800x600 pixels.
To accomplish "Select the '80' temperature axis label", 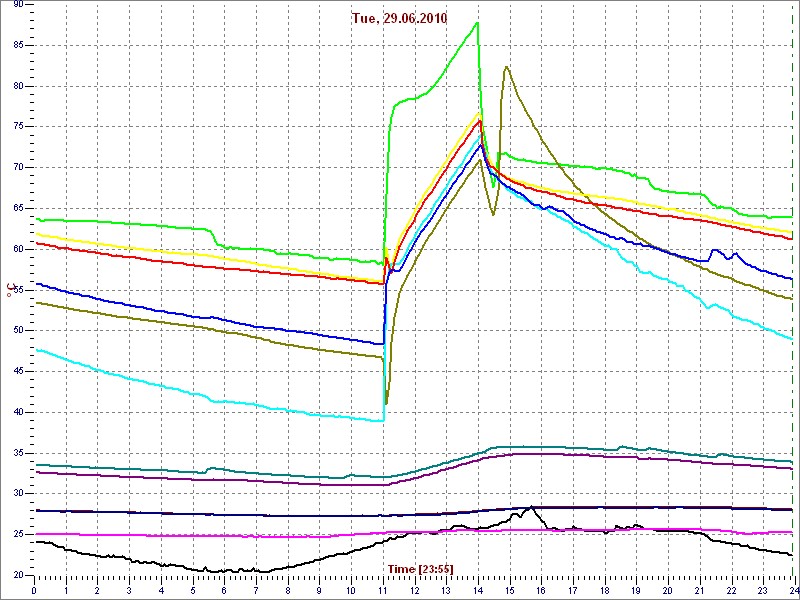I will pos(19,86).
